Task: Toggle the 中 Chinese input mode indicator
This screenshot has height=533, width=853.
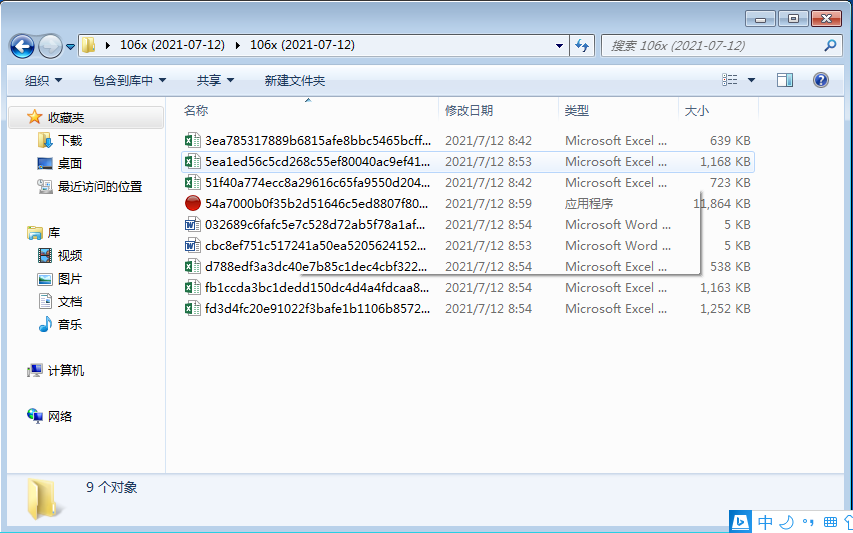Action: [765, 523]
